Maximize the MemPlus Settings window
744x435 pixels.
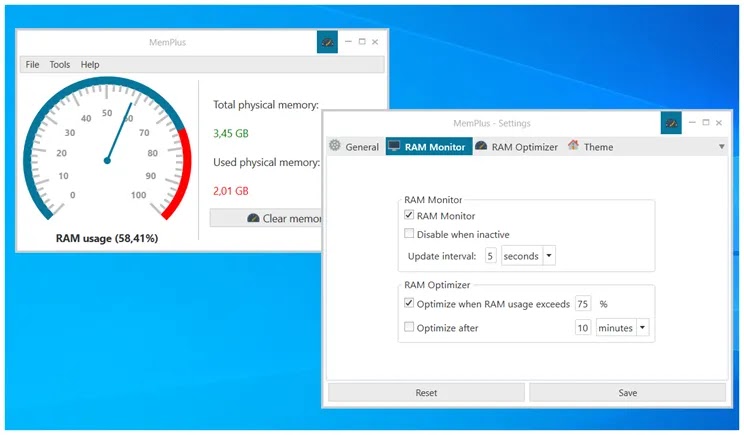(x=706, y=122)
